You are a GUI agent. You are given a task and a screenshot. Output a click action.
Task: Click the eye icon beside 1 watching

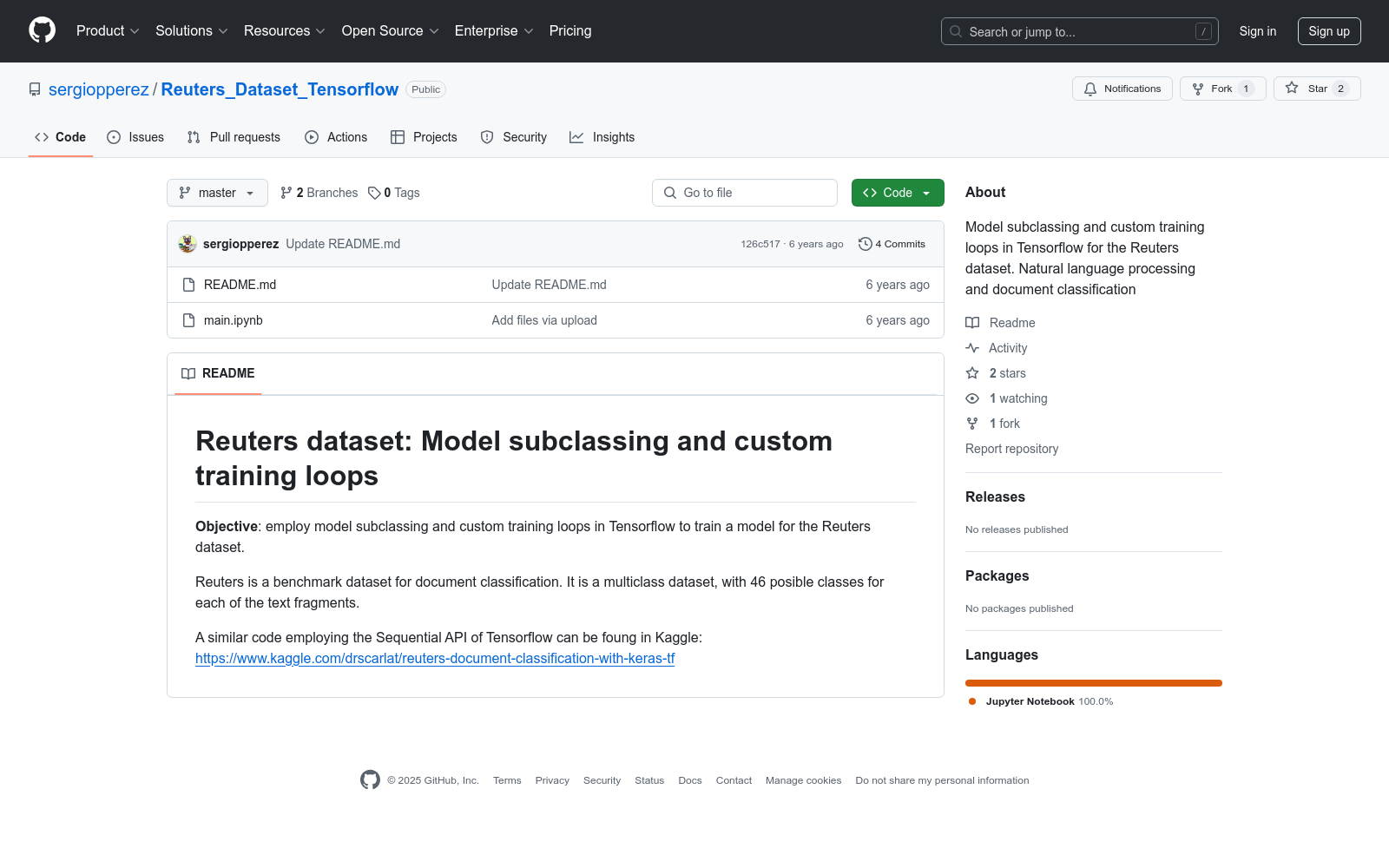click(x=972, y=398)
